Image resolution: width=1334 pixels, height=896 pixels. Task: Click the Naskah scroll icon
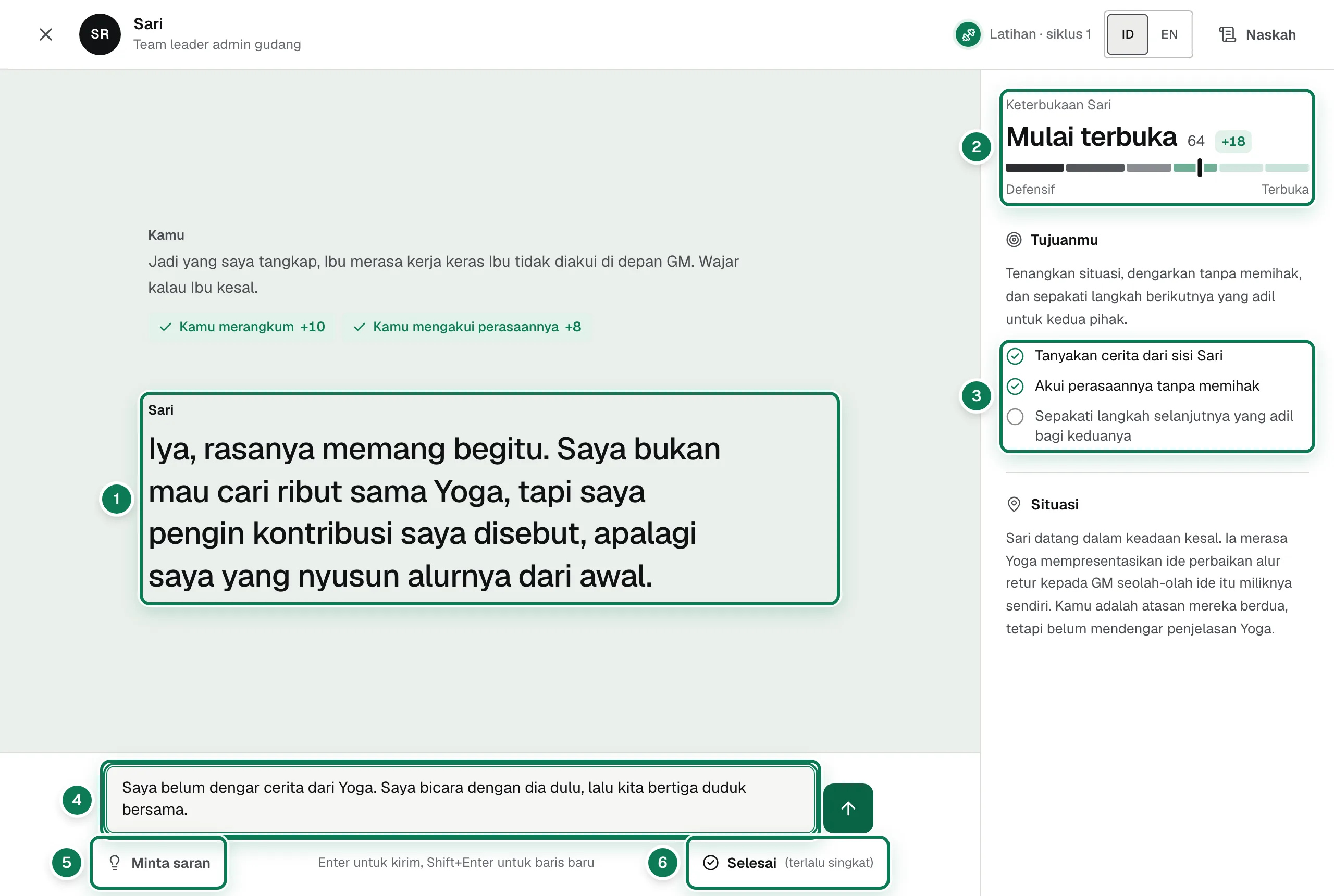click(1227, 34)
